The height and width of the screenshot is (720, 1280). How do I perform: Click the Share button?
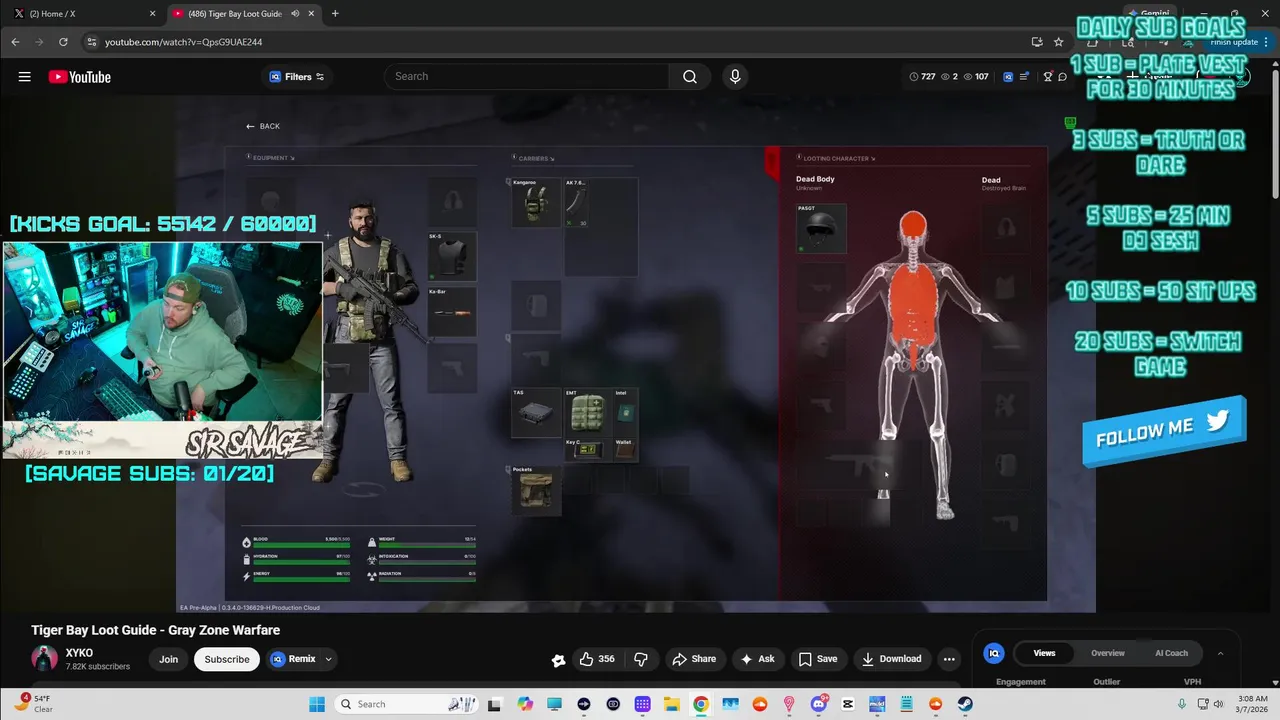[x=694, y=659]
